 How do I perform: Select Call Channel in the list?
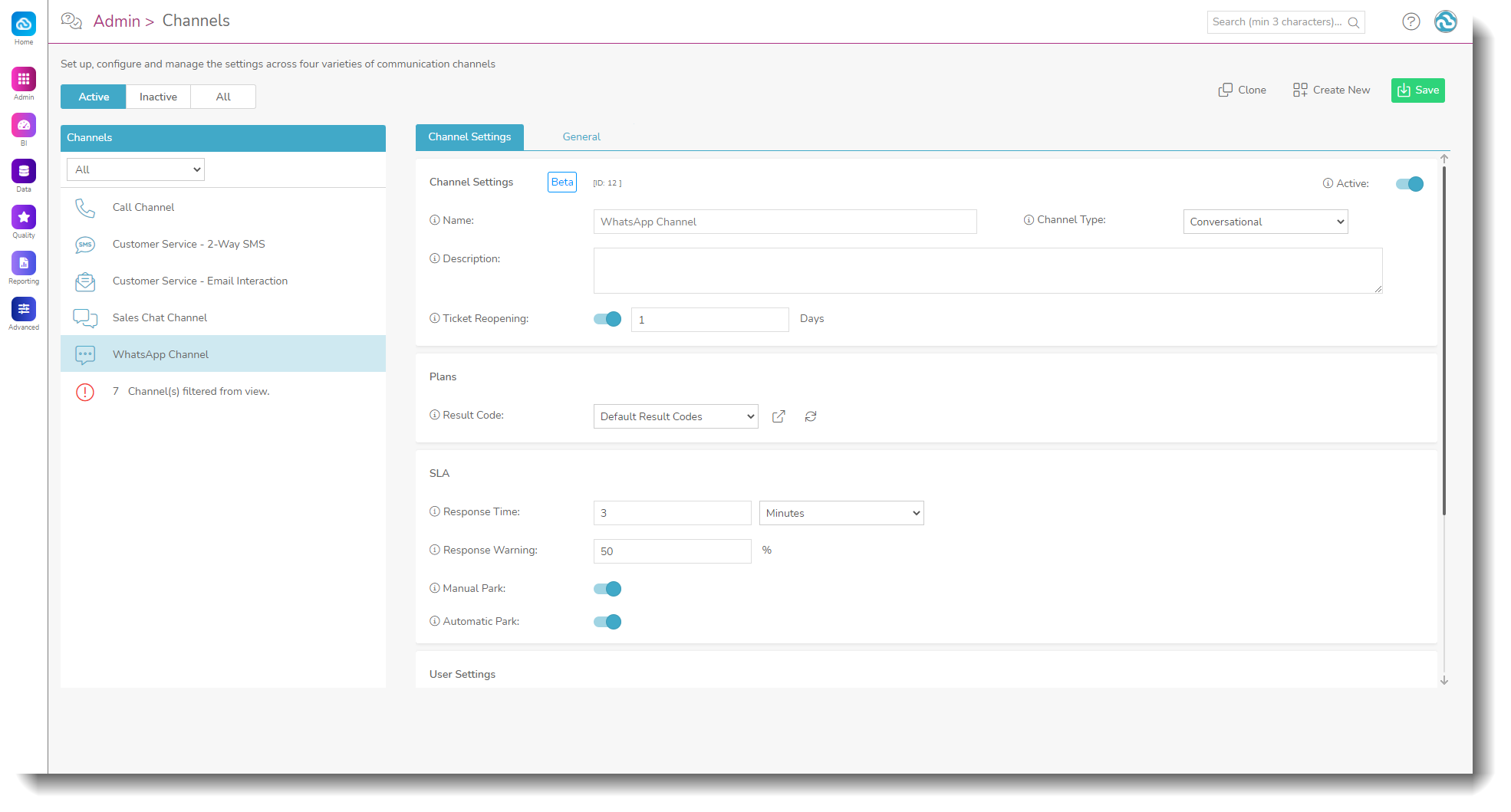[x=223, y=208]
